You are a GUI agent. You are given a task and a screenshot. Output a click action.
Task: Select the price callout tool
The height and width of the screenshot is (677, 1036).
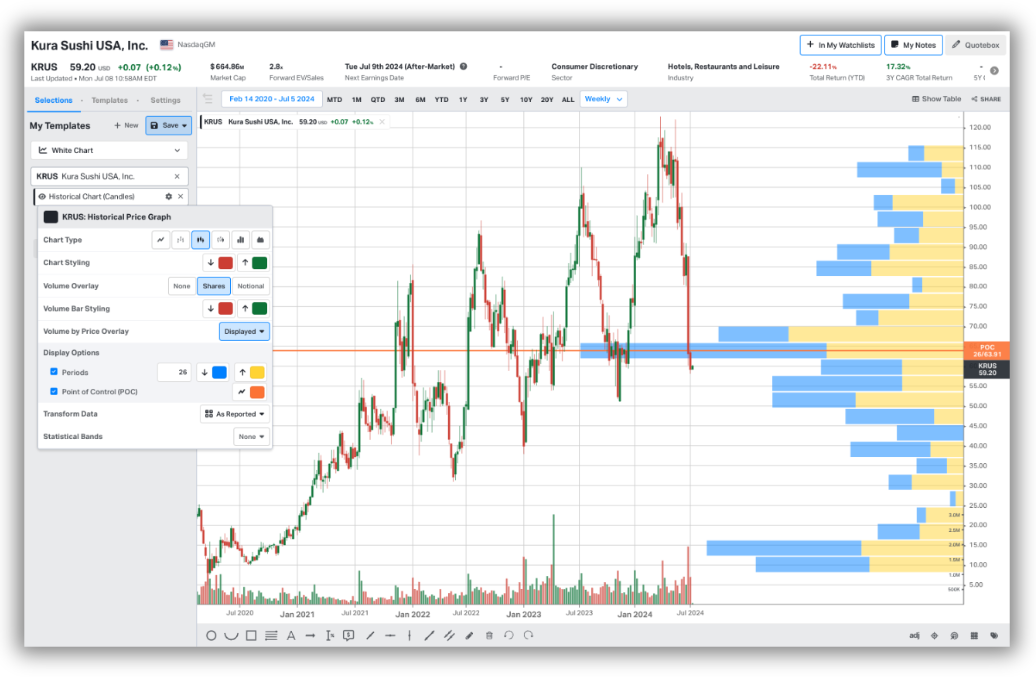(349, 635)
